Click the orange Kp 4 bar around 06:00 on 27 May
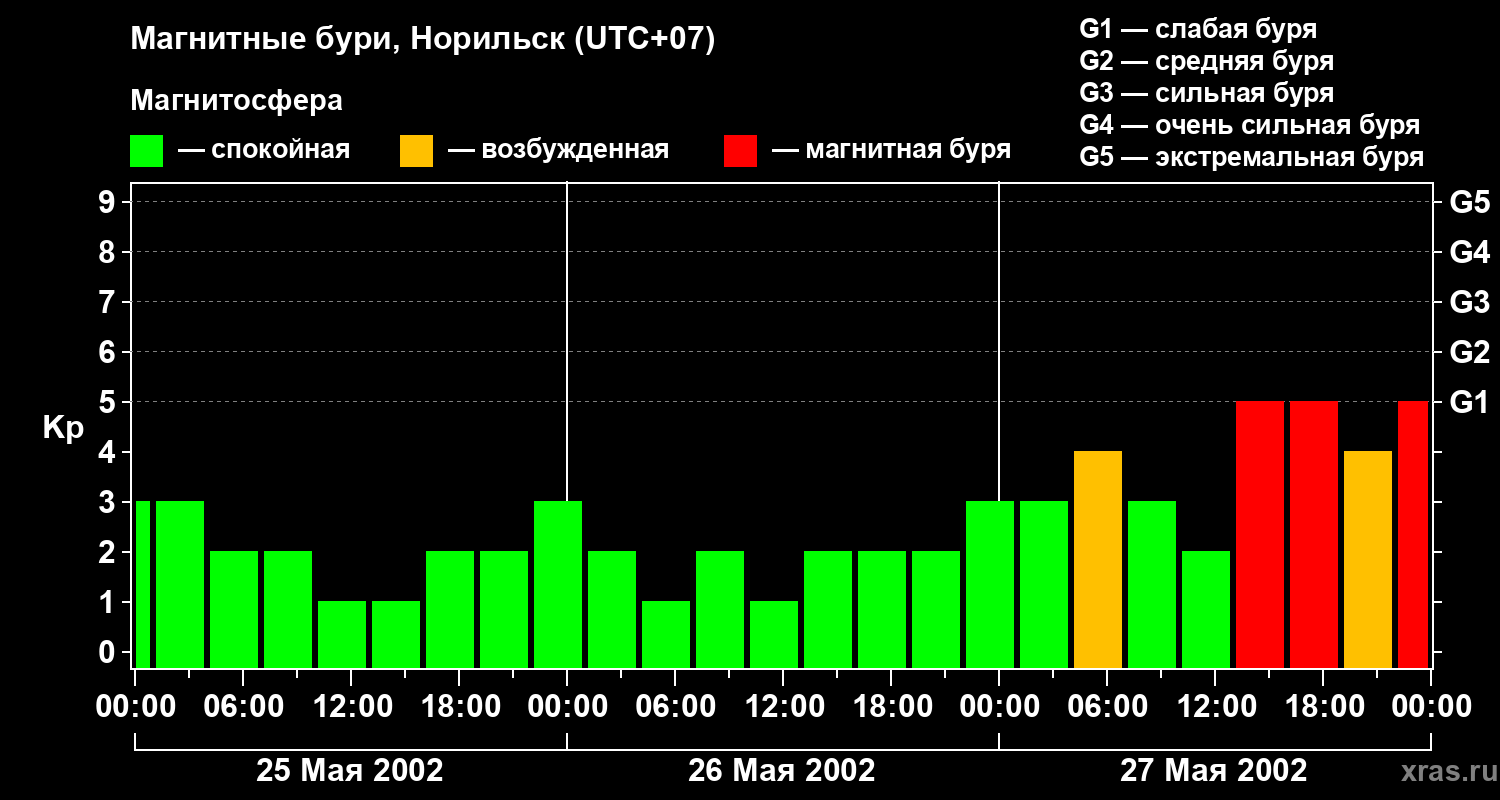The image size is (1500, 800). pos(1098,559)
